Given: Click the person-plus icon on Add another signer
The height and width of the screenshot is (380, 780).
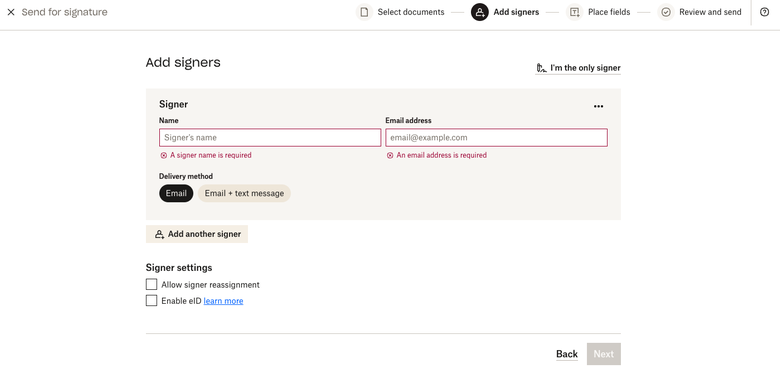Looking at the screenshot, I should point(159,234).
